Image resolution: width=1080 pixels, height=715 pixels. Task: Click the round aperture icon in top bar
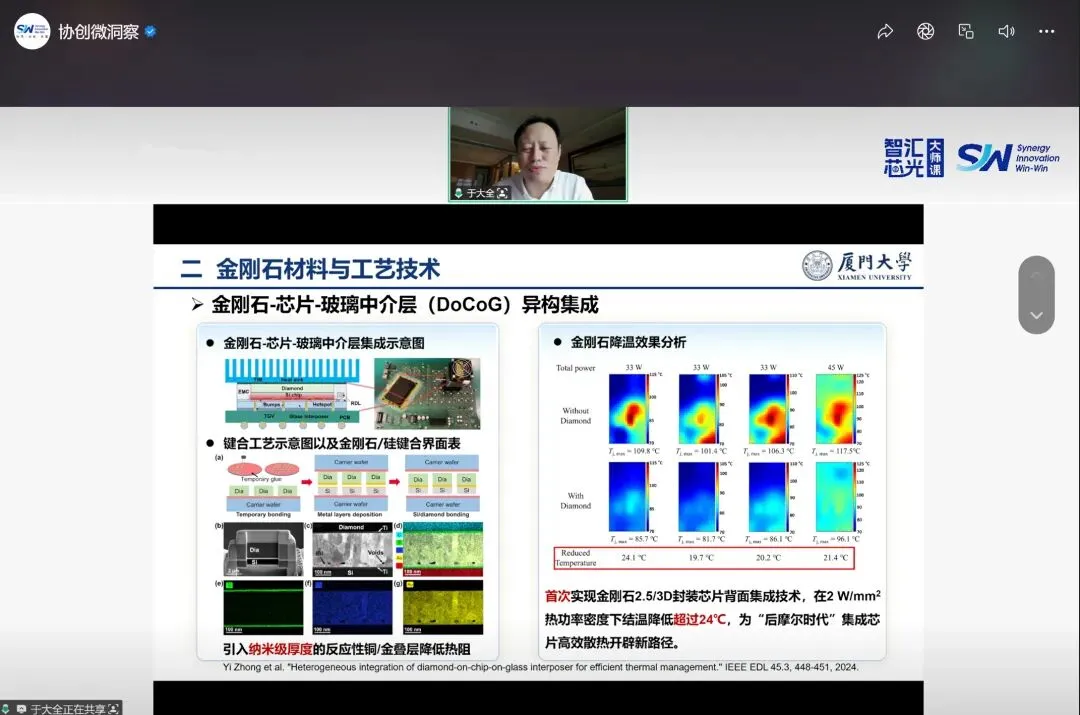click(x=925, y=31)
